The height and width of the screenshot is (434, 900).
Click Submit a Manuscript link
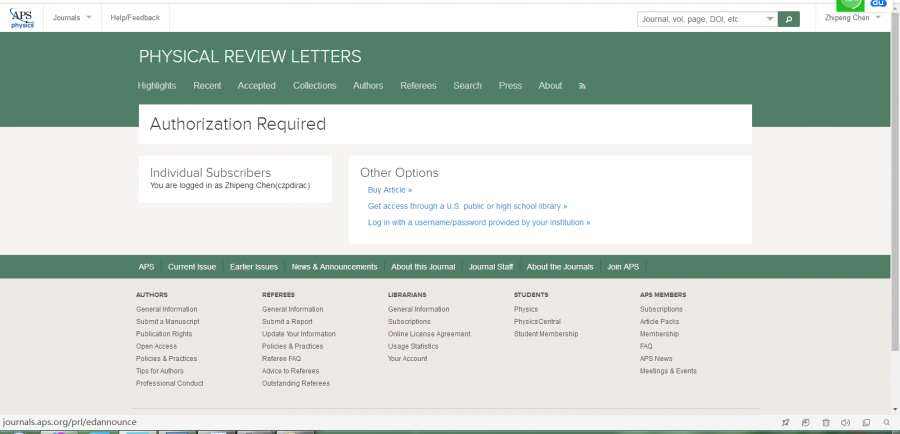[x=168, y=321]
